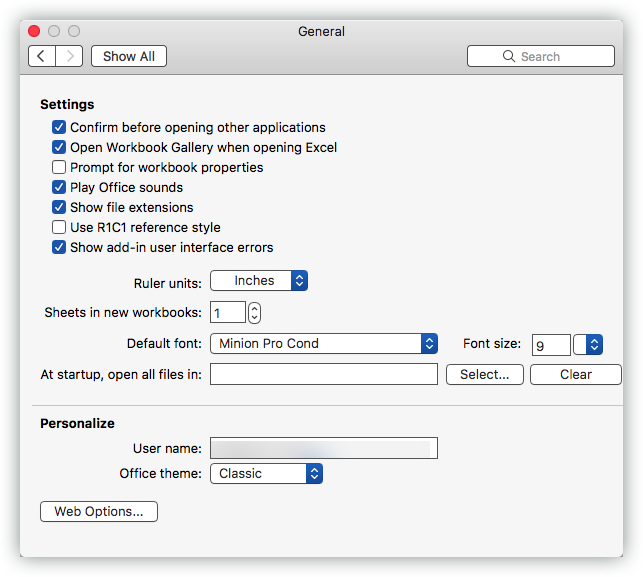The height and width of the screenshot is (577, 643).
Task: Uncheck Confirm before opening other applications
Action: tap(59, 127)
